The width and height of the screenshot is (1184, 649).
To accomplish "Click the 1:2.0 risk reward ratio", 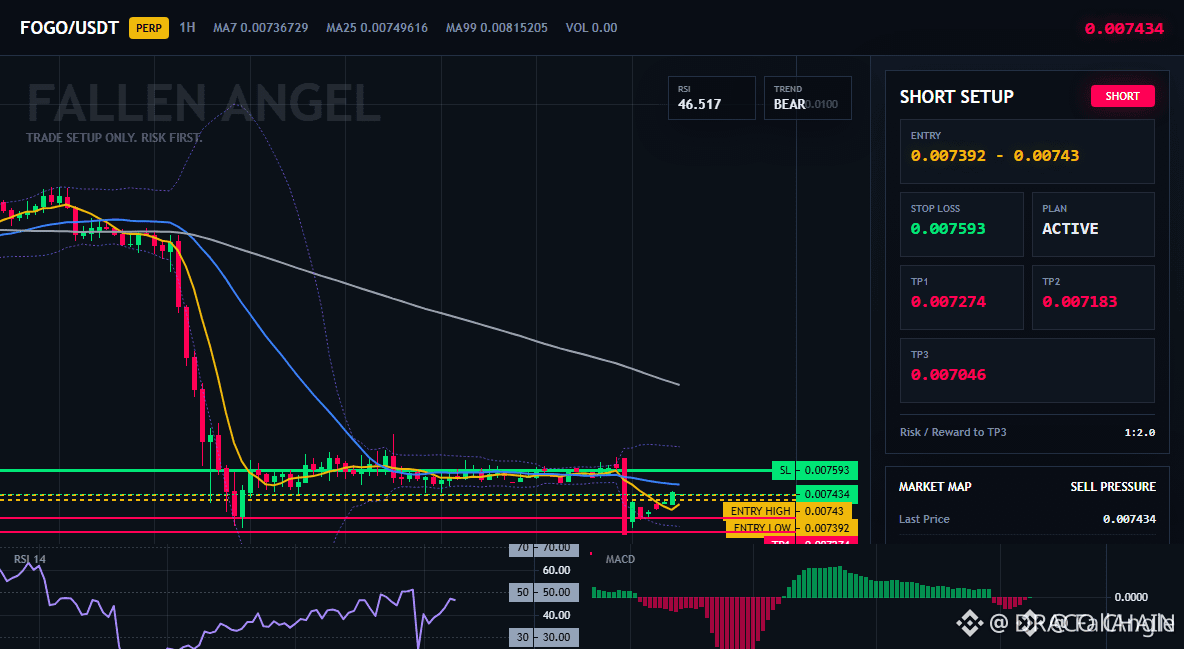I will [1139, 433].
